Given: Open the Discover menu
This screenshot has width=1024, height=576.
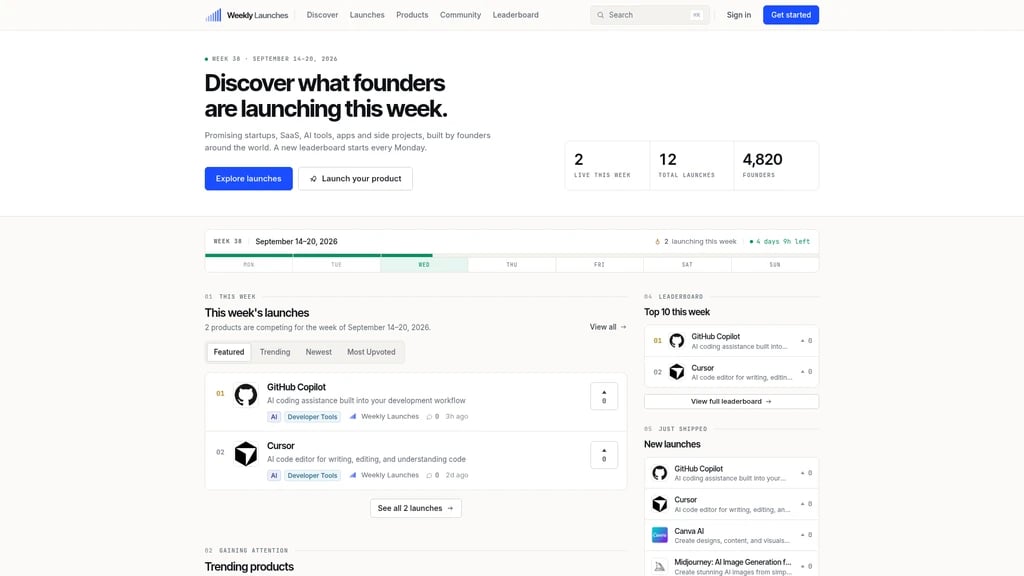Looking at the screenshot, I should [x=323, y=15].
